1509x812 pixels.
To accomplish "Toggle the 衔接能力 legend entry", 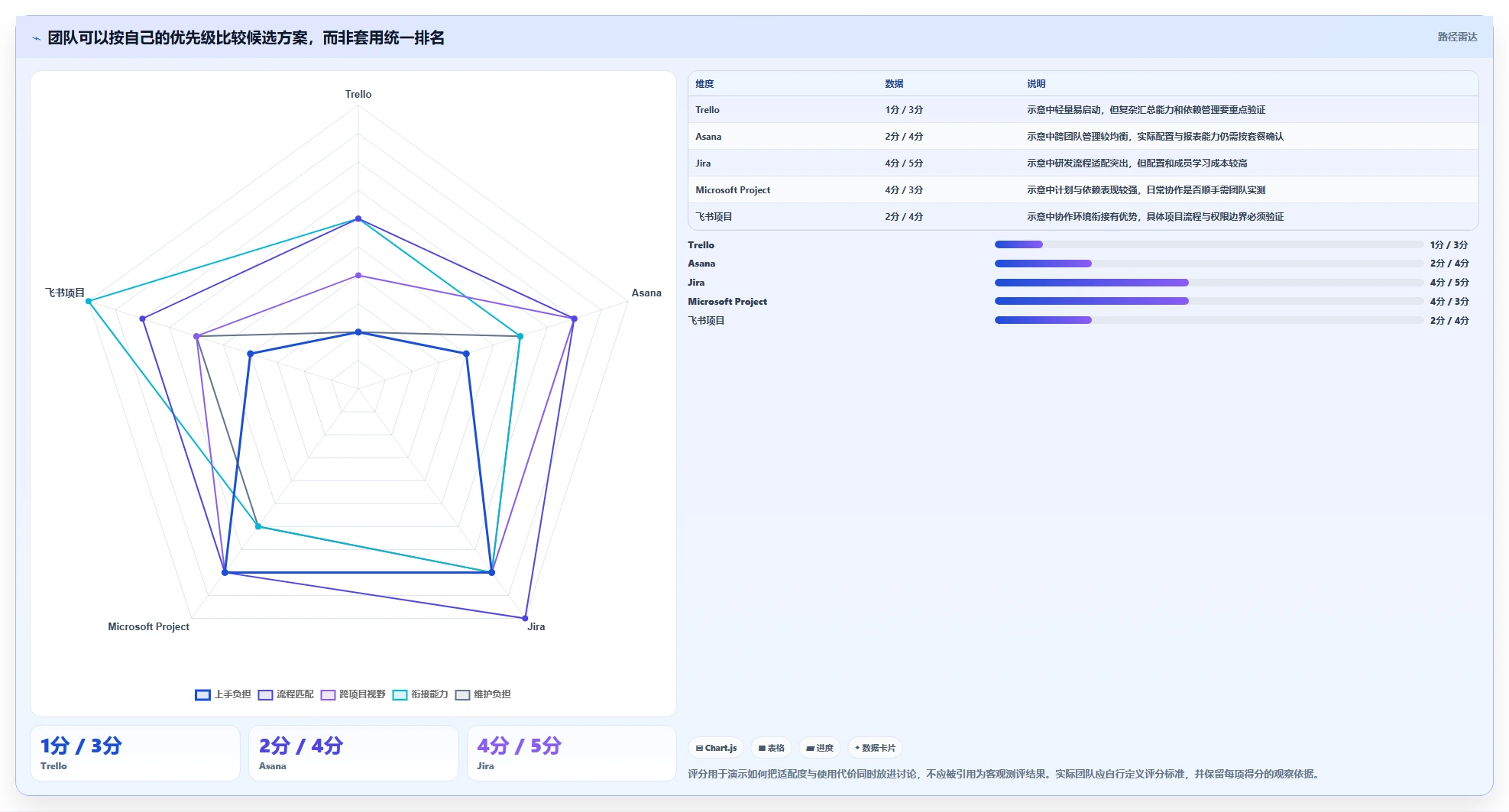I will coord(420,694).
